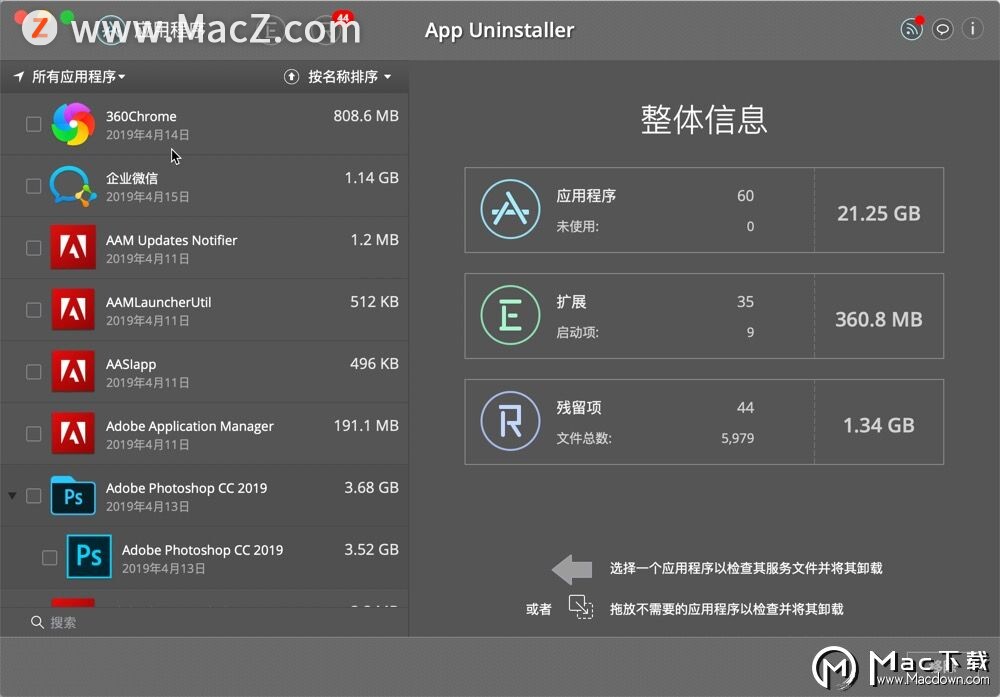
Task: Open the feedback chat bubble icon
Action: 943,29
